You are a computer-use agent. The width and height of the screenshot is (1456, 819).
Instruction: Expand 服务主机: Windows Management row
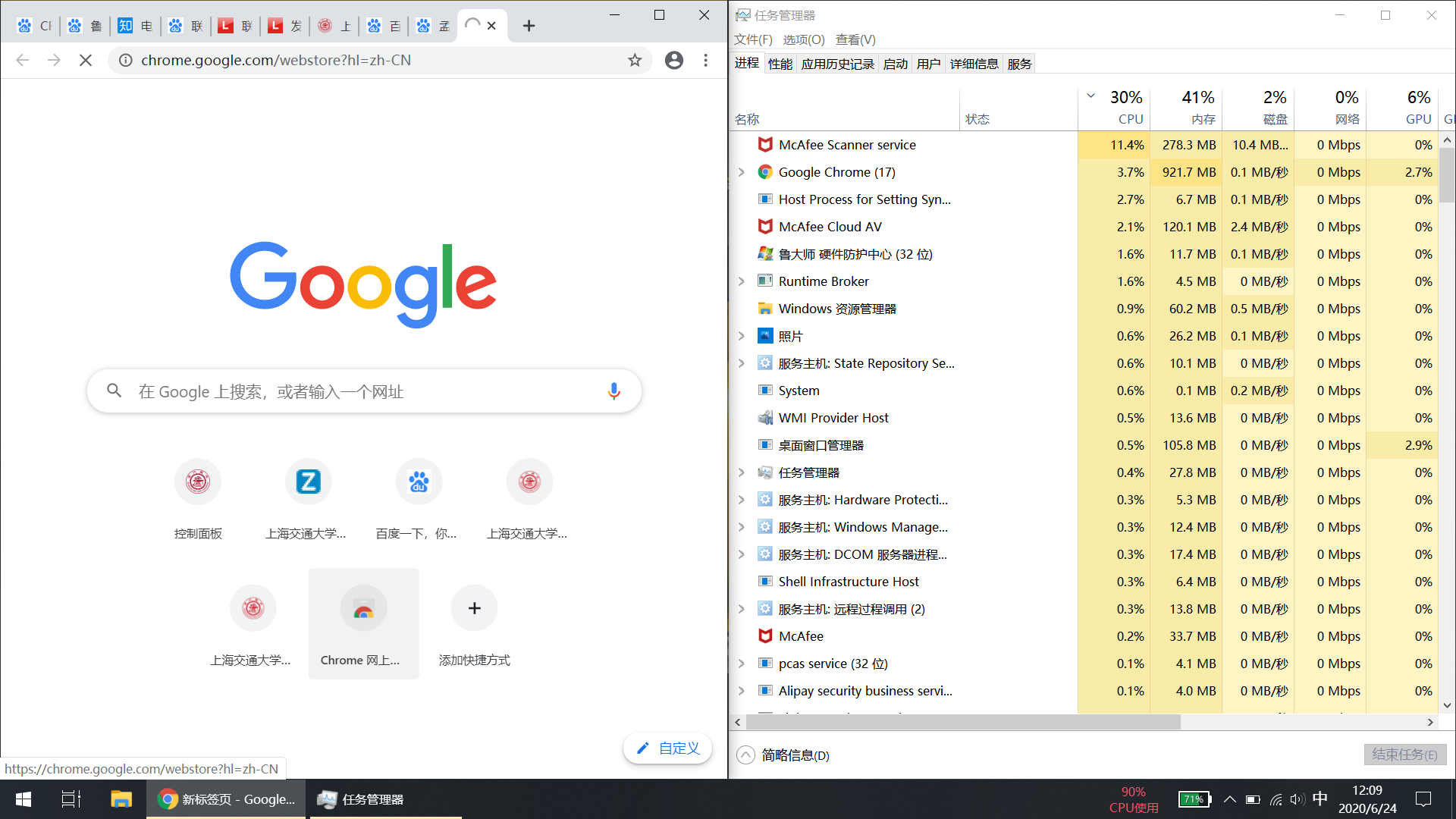[x=742, y=527]
